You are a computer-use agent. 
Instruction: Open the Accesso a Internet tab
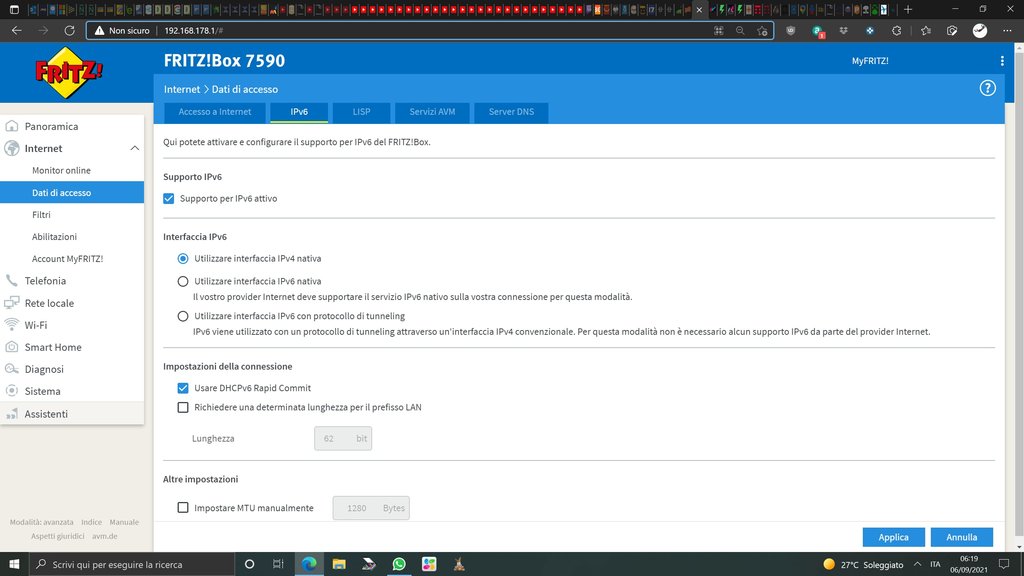tap(215, 112)
